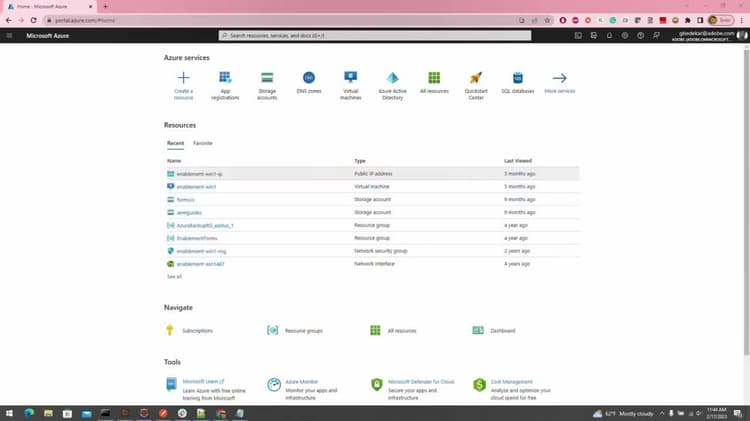Click the account avatar in the top bar
Viewport: 750px width, 421px height.
pos(742,35)
